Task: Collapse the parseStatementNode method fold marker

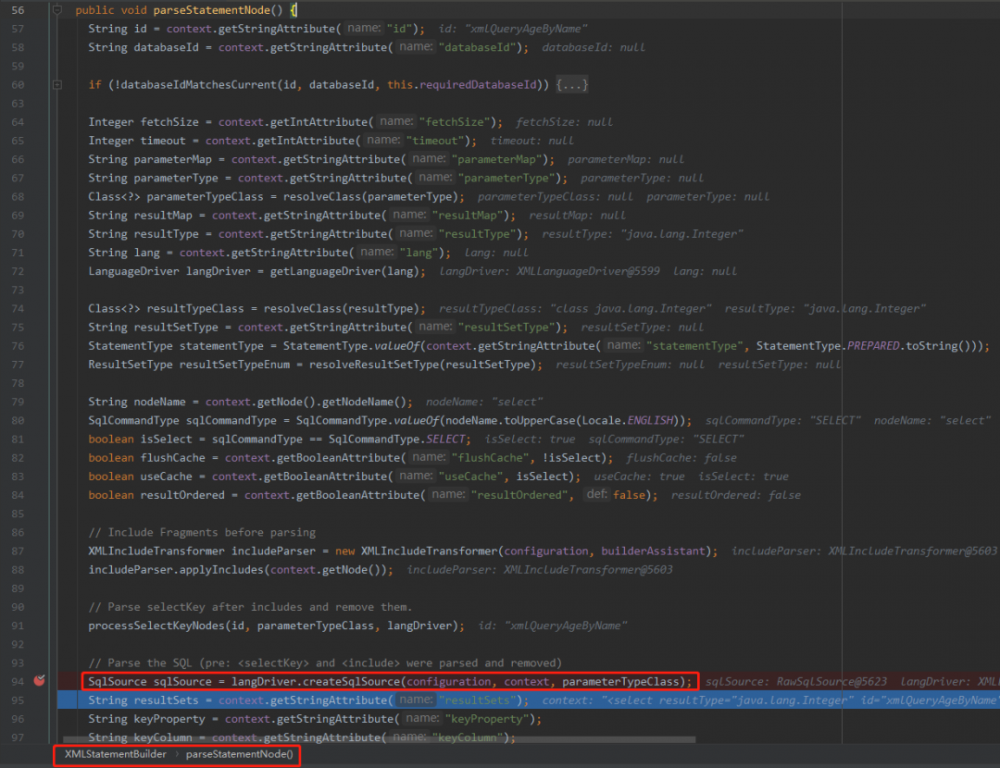Action: tap(57, 10)
